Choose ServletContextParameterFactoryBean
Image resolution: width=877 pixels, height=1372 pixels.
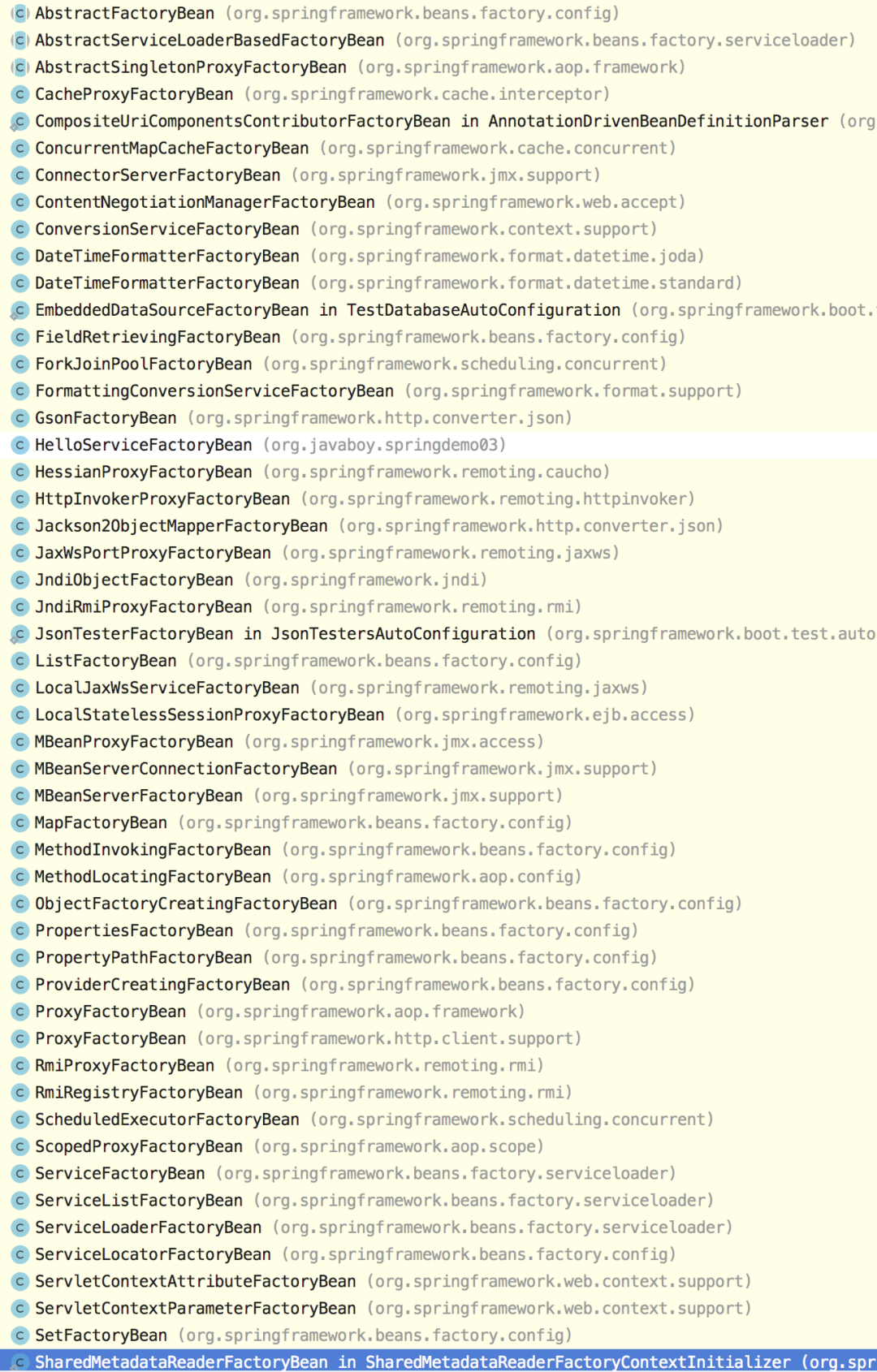[x=438, y=1308]
